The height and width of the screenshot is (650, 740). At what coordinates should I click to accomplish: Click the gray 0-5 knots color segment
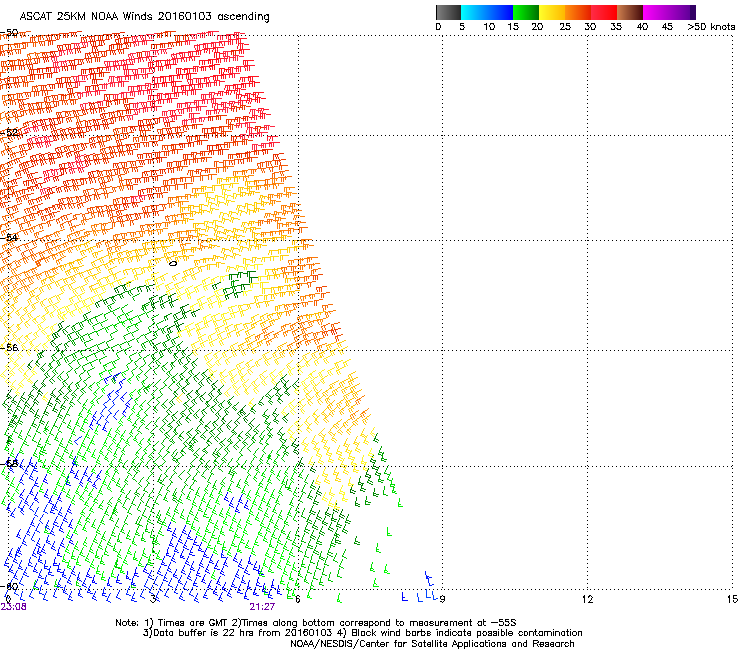(x=448, y=12)
